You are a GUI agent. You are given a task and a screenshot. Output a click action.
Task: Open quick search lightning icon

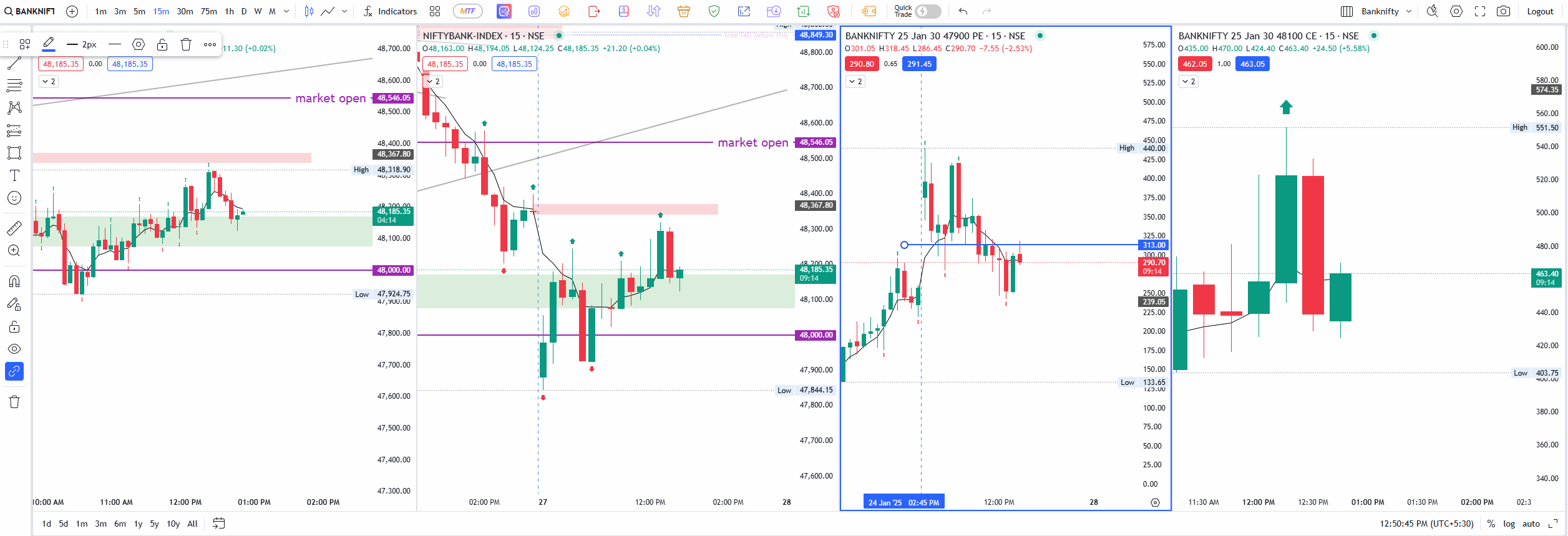coord(1432,11)
